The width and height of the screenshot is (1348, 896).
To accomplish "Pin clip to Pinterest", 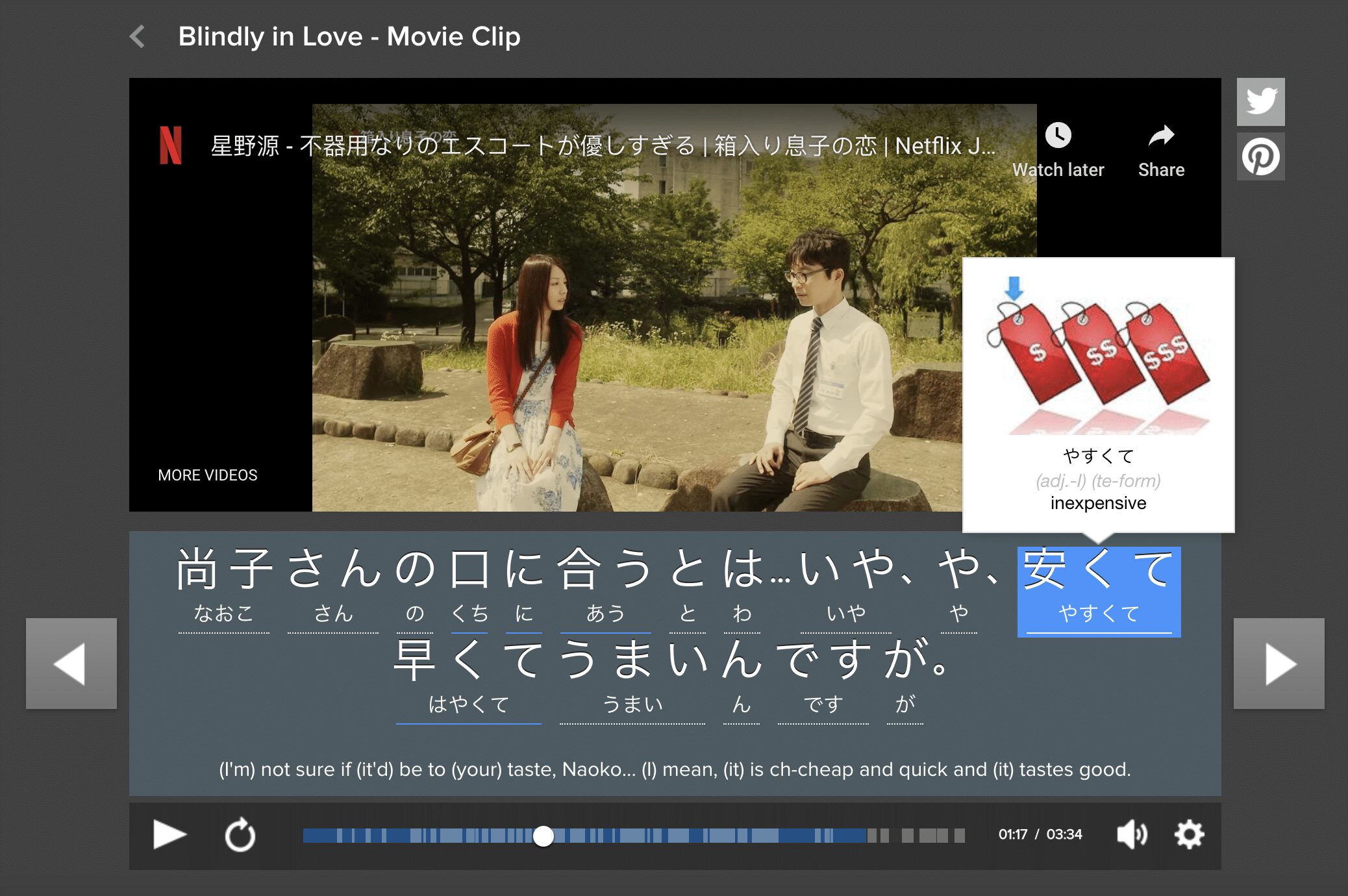I will [1260, 156].
